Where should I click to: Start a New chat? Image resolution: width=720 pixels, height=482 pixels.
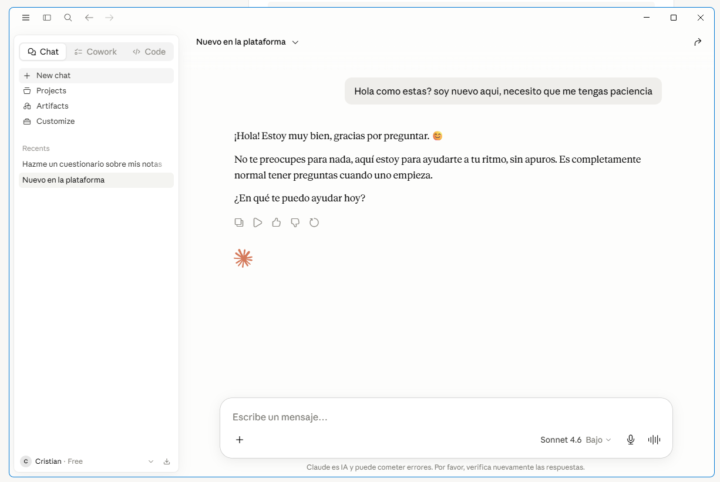click(96, 75)
